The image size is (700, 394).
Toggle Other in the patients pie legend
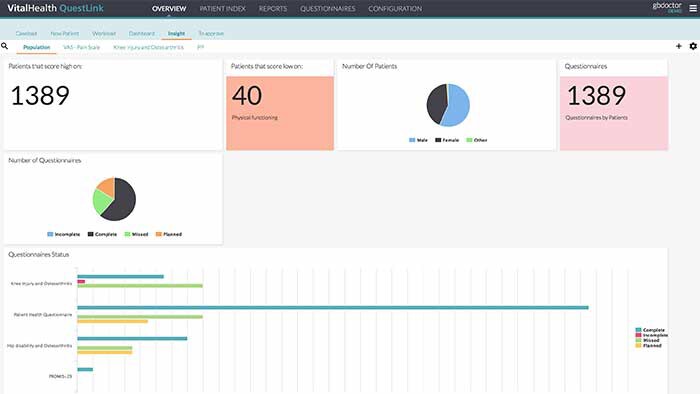477,140
